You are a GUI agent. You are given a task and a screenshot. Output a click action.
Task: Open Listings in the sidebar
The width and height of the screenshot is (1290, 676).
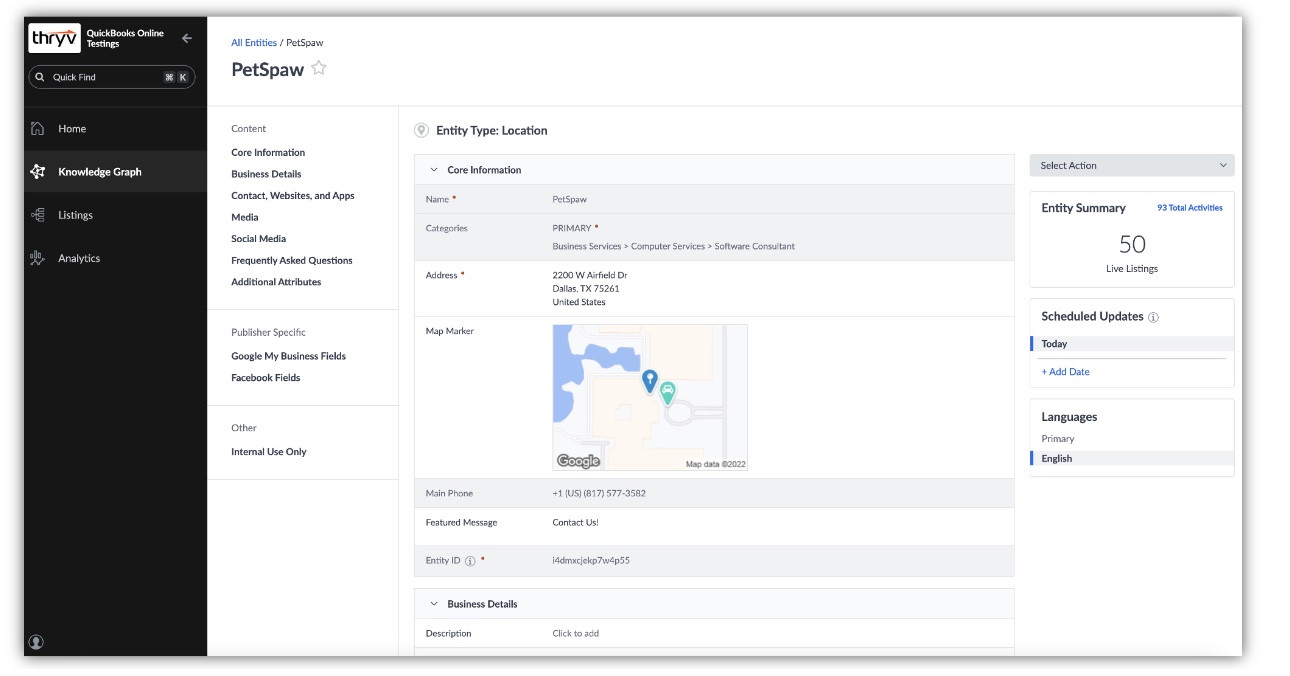[75, 215]
